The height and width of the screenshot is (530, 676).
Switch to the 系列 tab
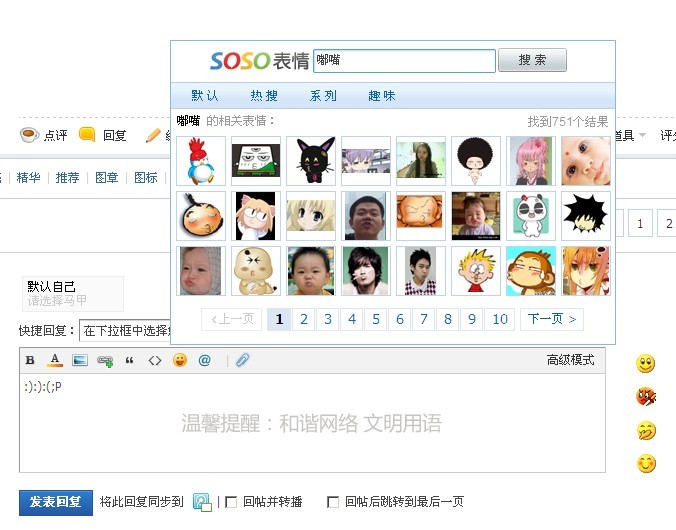(323, 96)
